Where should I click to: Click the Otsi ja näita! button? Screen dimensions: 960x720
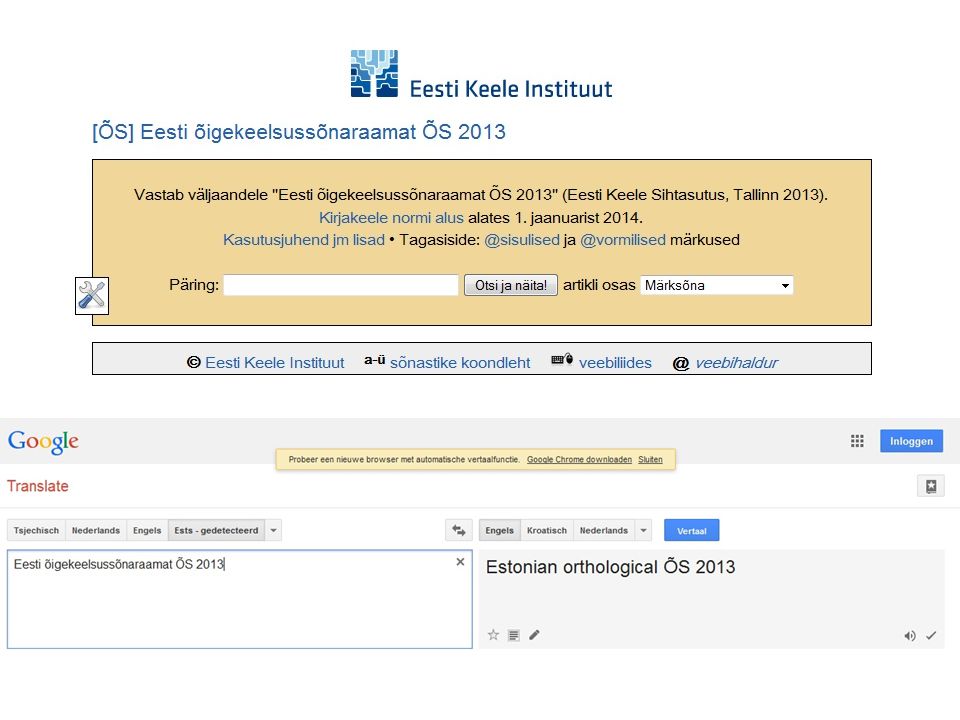511,285
